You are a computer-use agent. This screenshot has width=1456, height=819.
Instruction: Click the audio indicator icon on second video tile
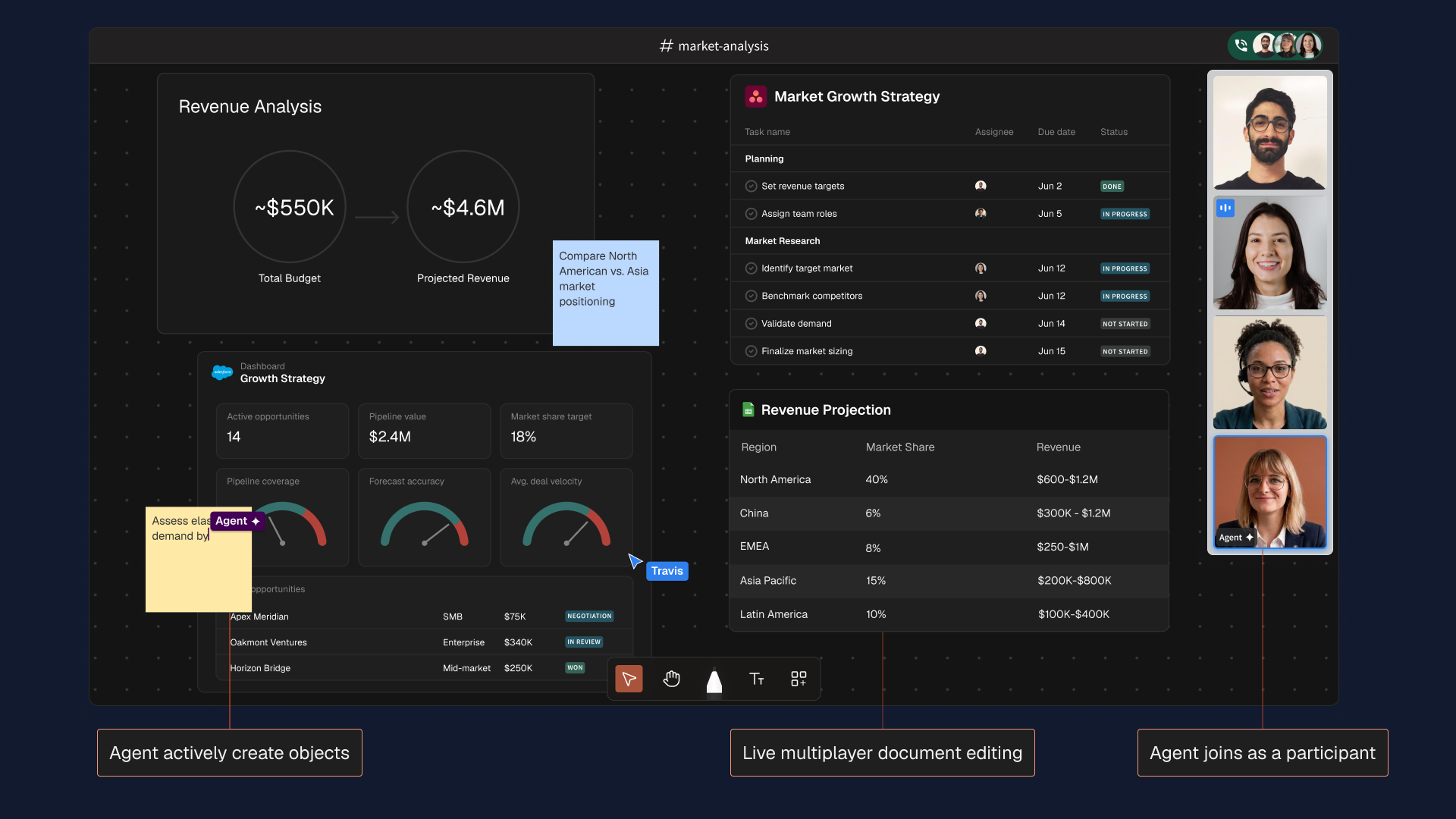1225,208
